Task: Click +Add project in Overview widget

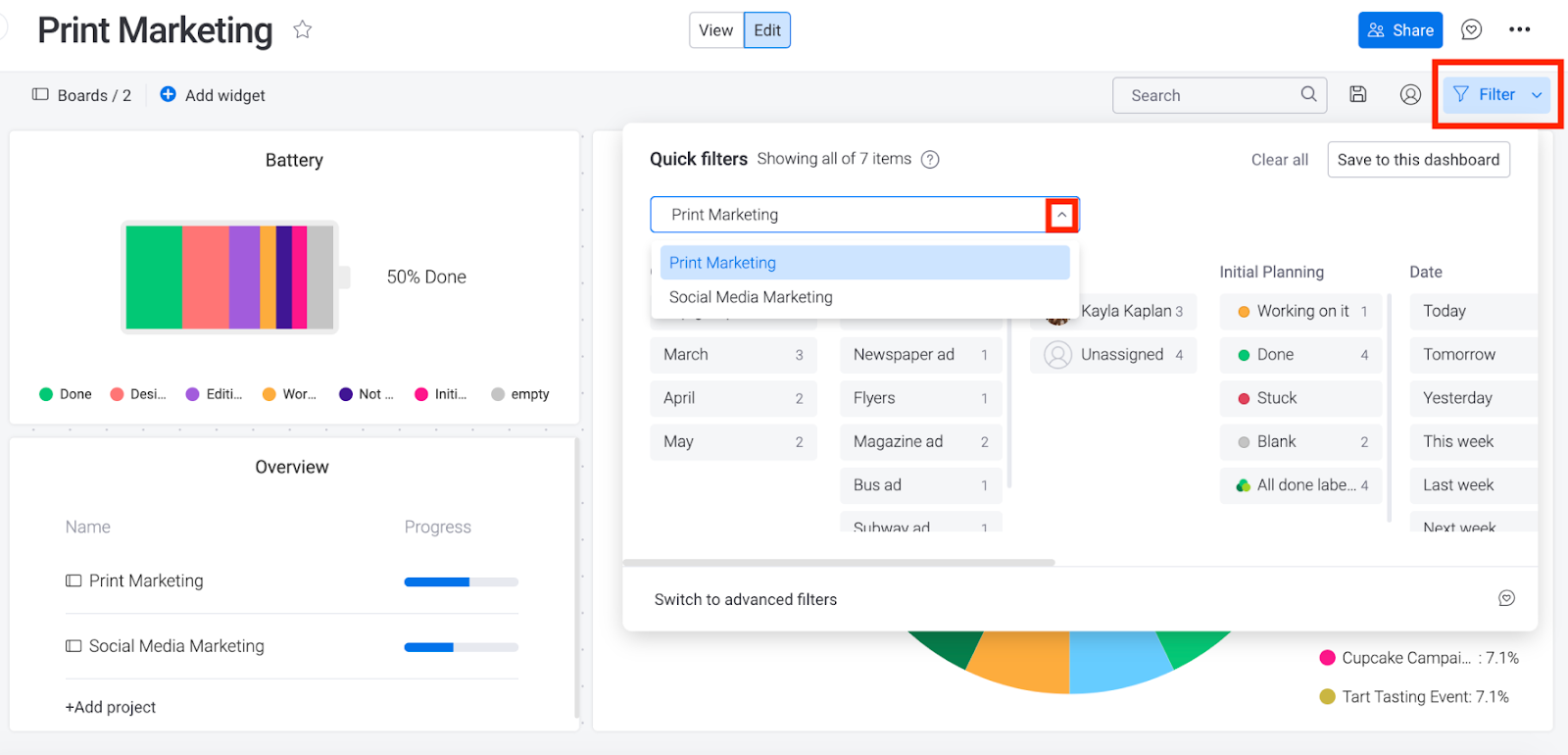Action: tap(111, 707)
